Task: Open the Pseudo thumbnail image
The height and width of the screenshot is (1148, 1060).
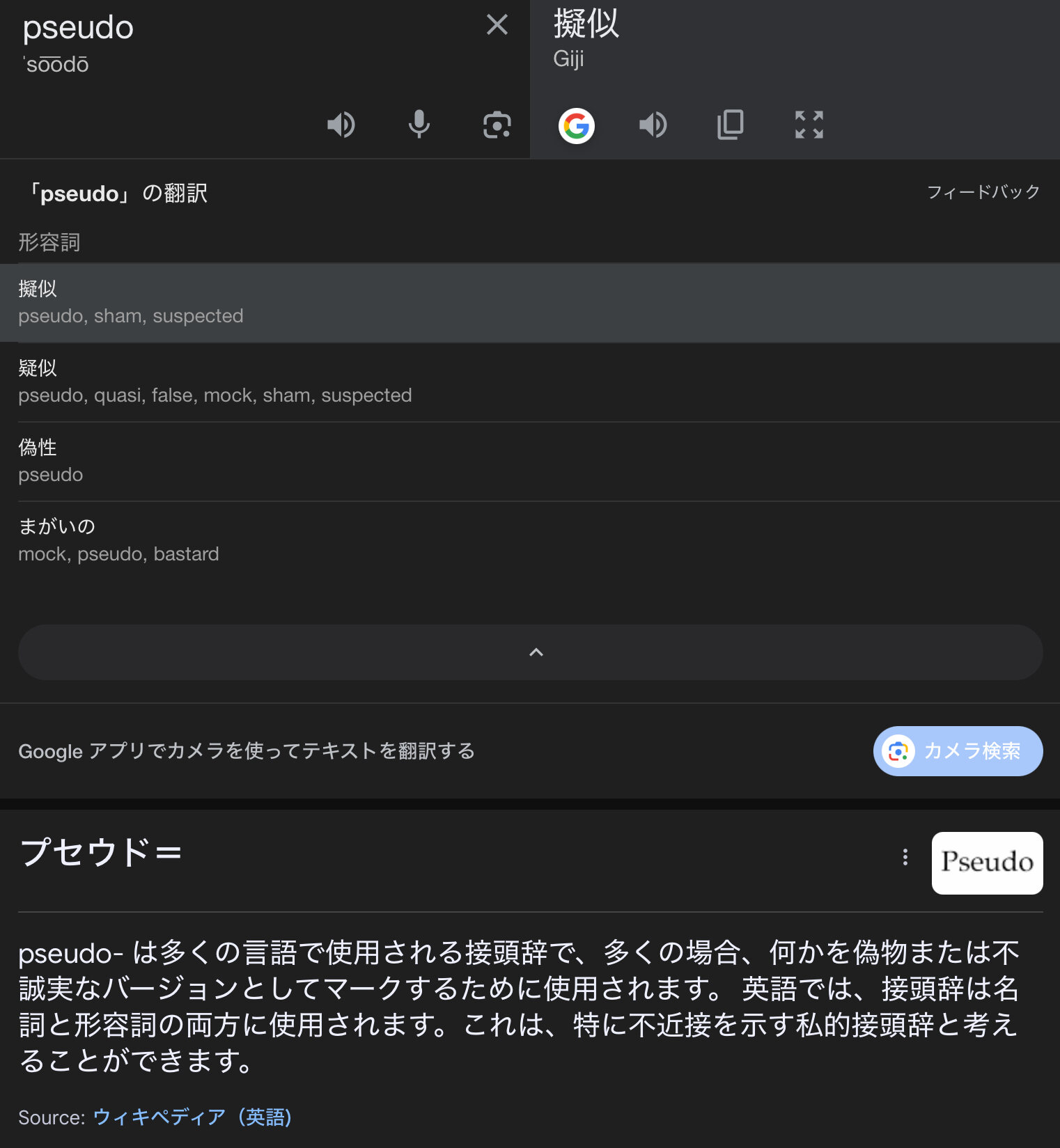Action: coord(987,863)
